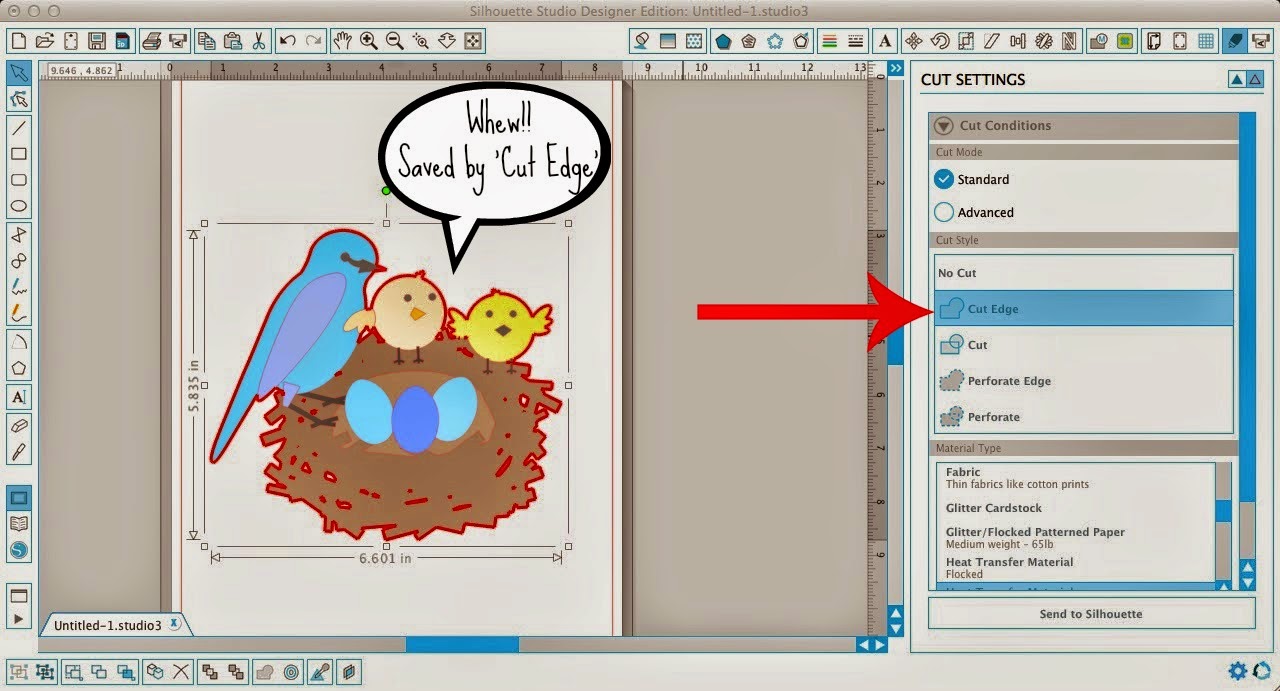This screenshot has width=1280, height=691.
Task: Select the Advanced cut mode
Action: click(x=944, y=212)
